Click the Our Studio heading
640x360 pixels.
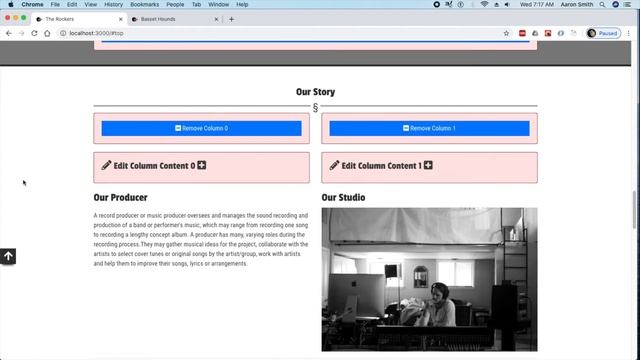coord(343,198)
